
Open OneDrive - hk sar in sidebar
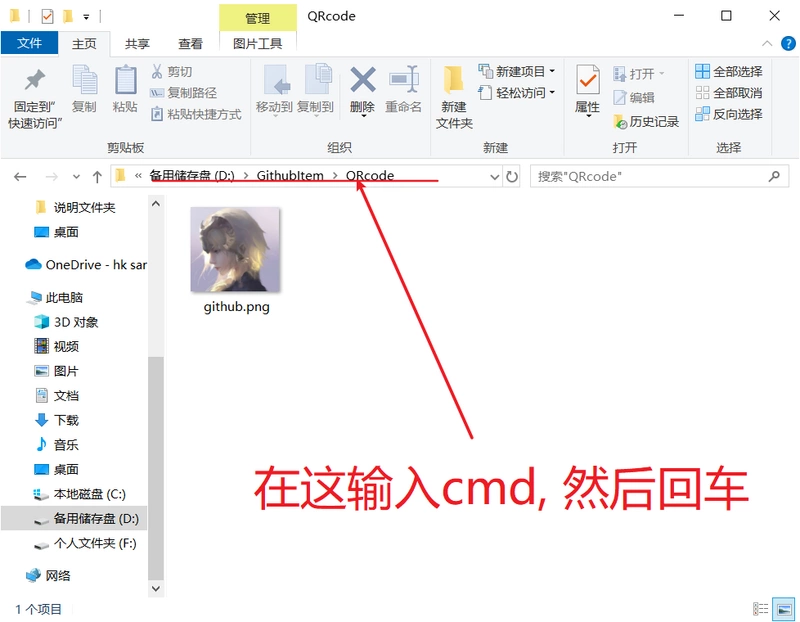coord(86,265)
